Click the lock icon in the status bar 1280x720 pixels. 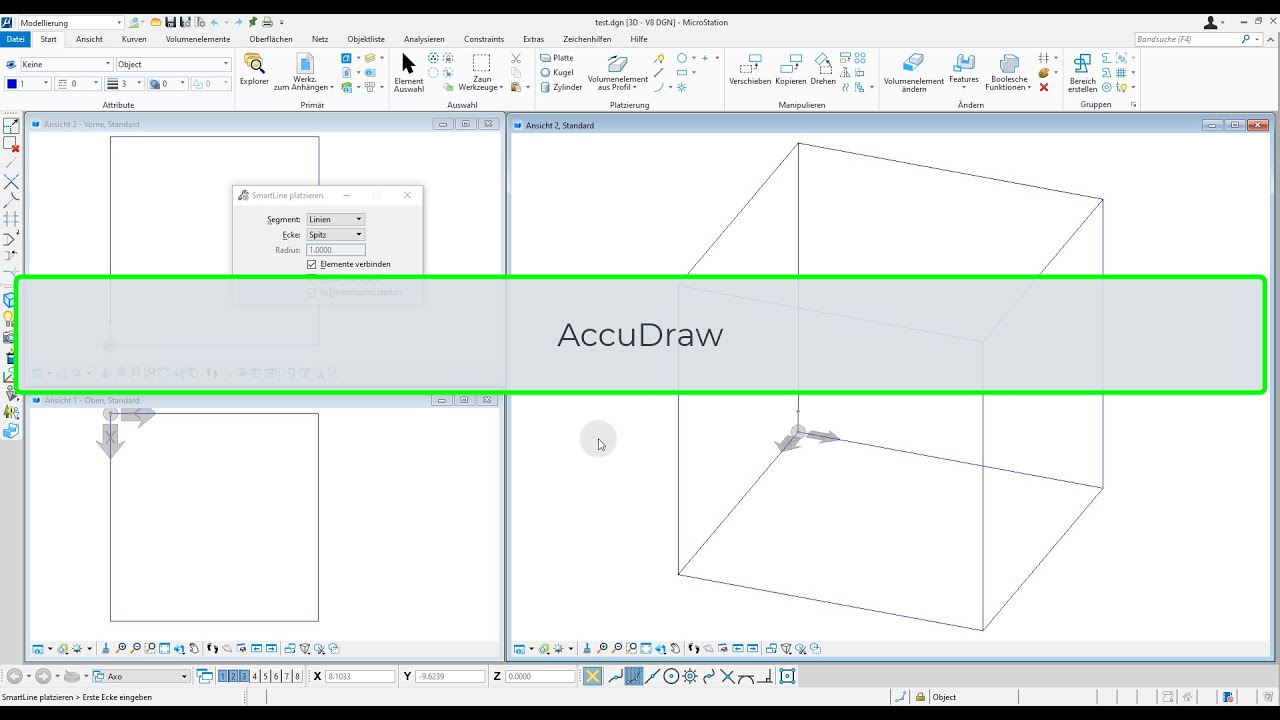tap(920, 697)
